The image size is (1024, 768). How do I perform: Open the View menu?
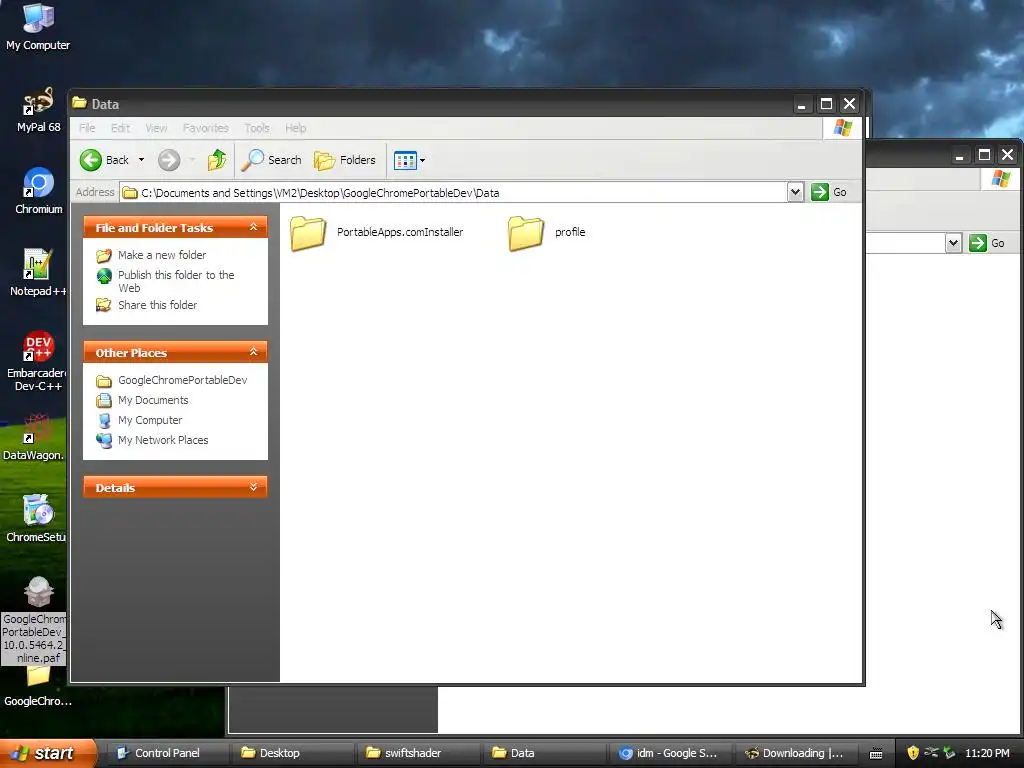[x=156, y=128]
